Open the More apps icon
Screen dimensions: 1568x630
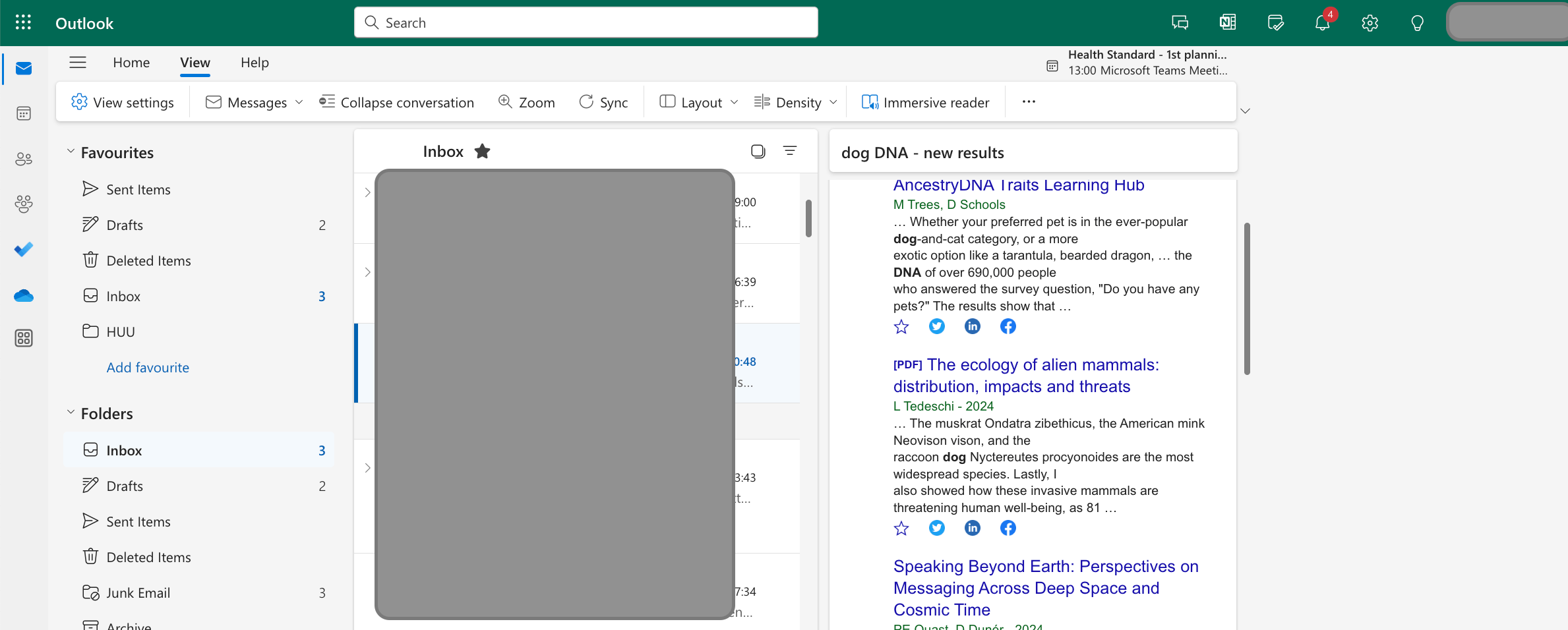pyautogui.click(x=24, y=338)
